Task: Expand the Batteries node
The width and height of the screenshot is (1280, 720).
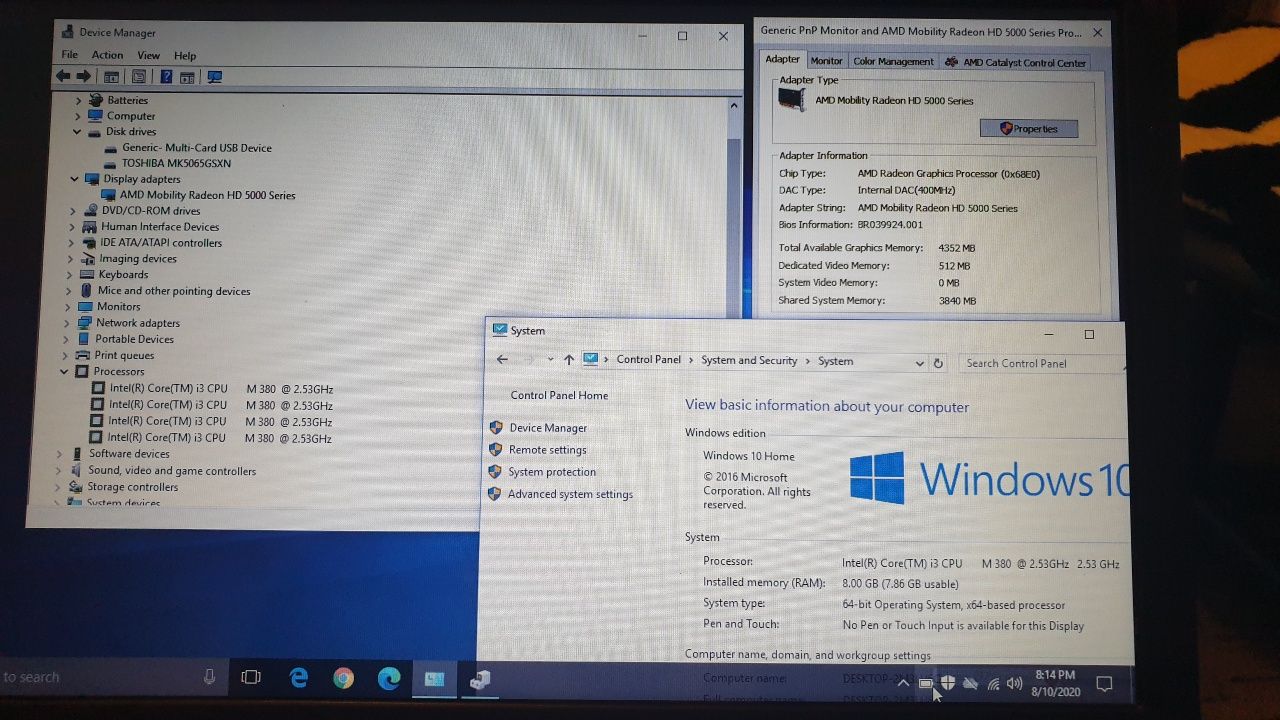Action: click(x=79, y=100)
